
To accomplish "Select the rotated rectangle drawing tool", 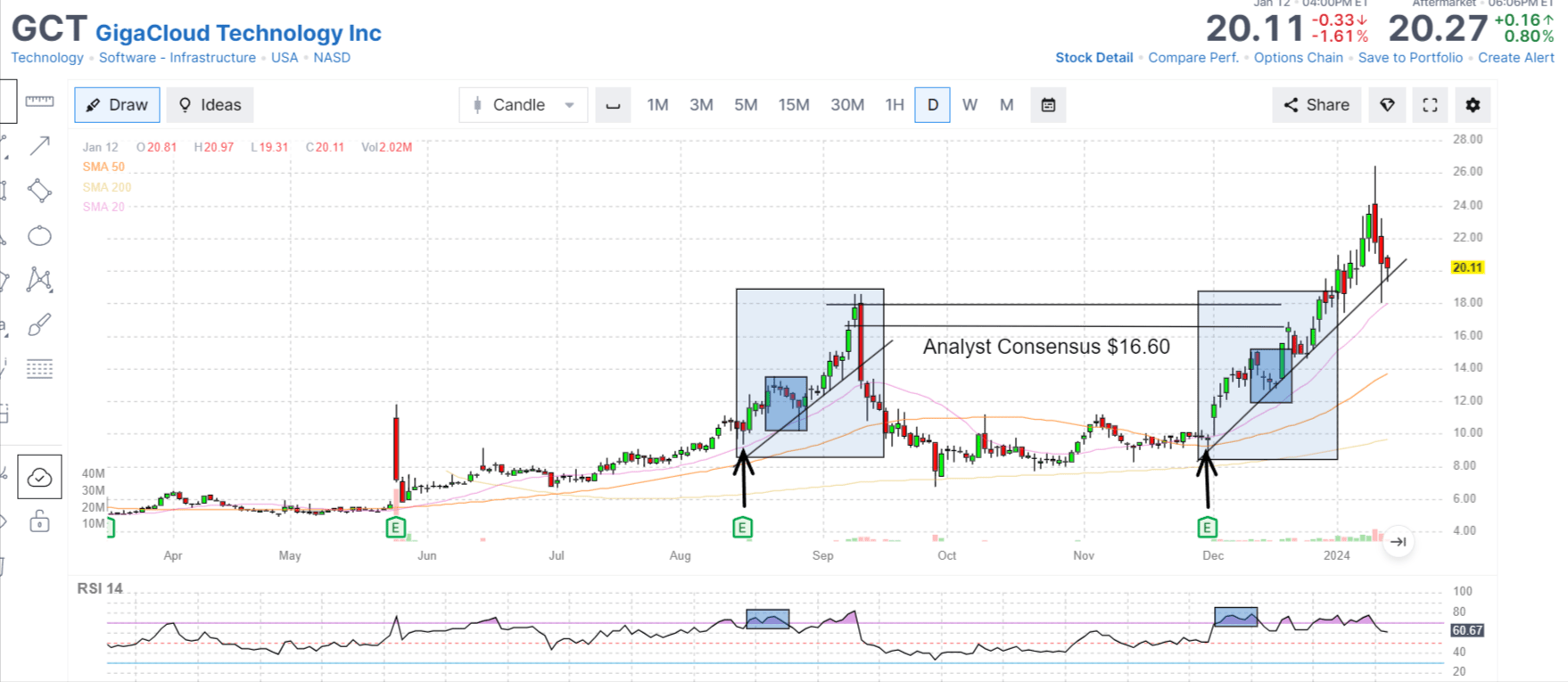I will (x=39, y=190).
